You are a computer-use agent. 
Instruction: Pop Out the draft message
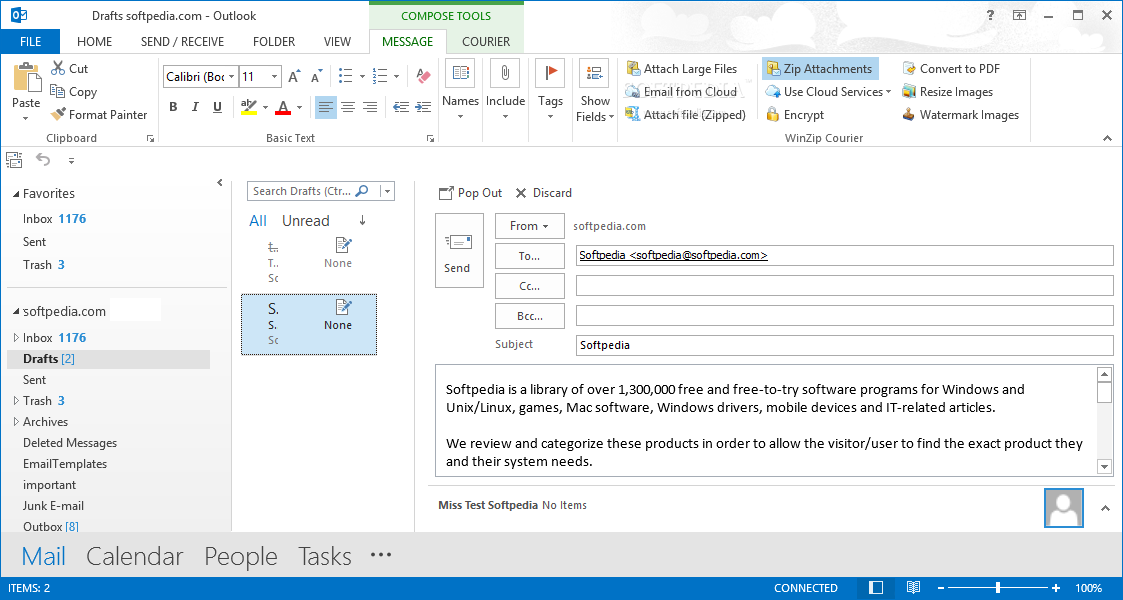470,193
